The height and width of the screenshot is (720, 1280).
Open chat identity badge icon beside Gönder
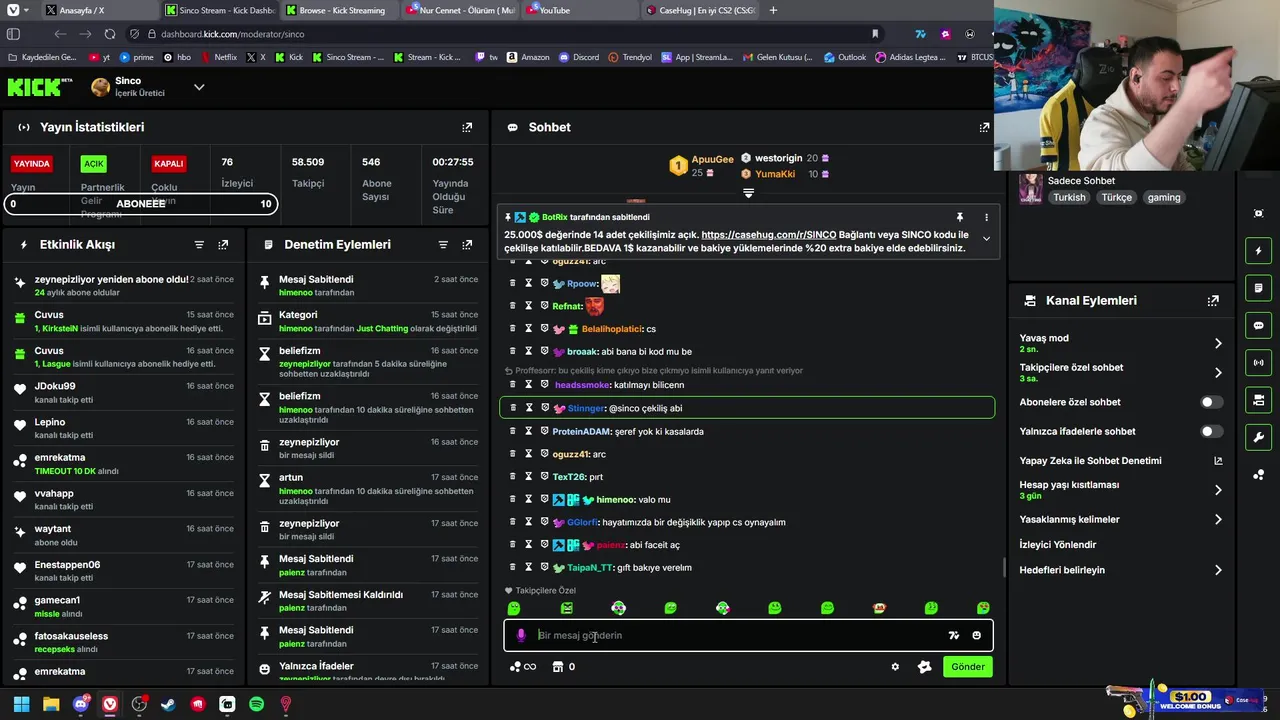(925, 667)
